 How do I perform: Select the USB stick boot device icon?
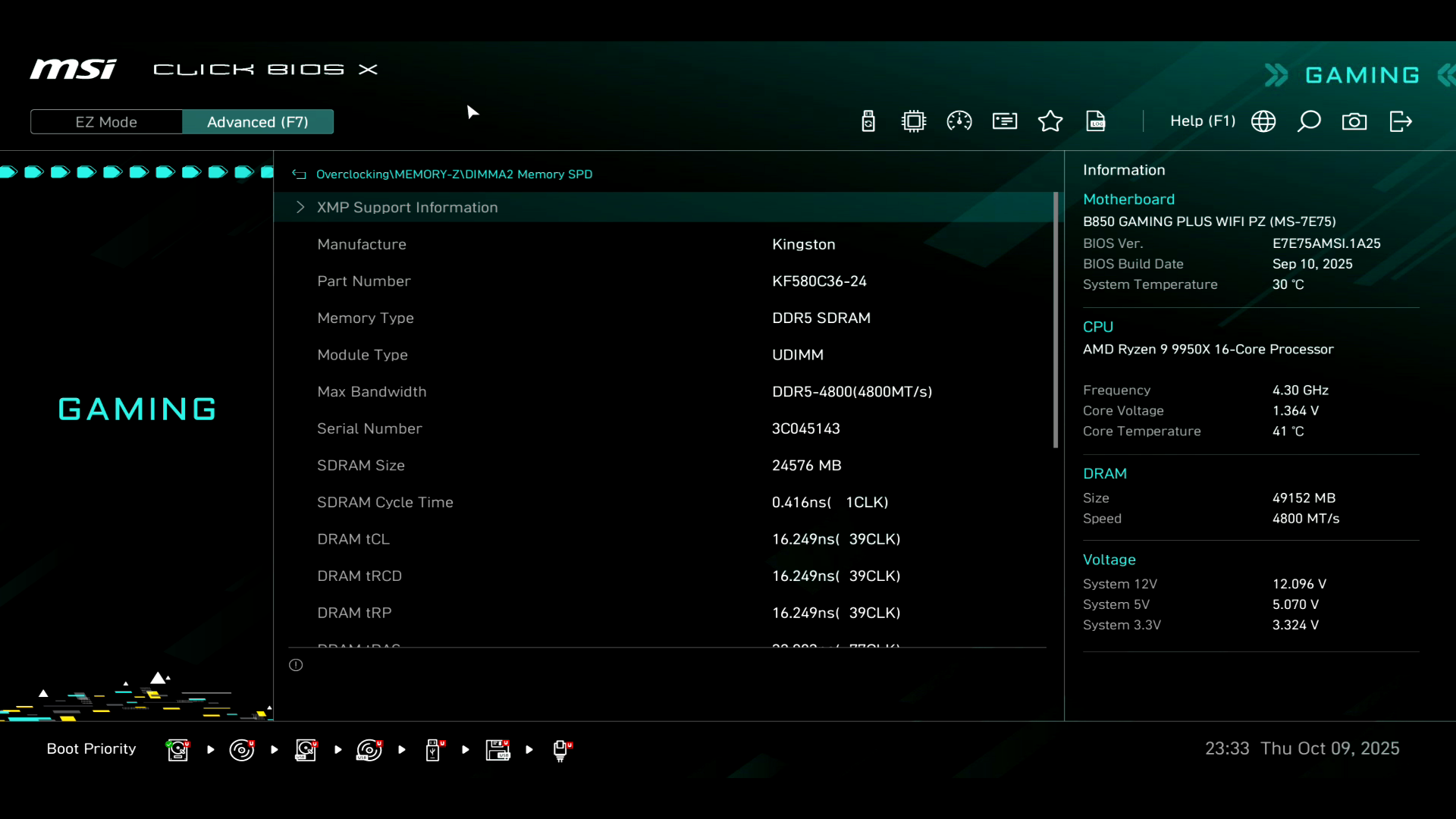coord(433,749)
